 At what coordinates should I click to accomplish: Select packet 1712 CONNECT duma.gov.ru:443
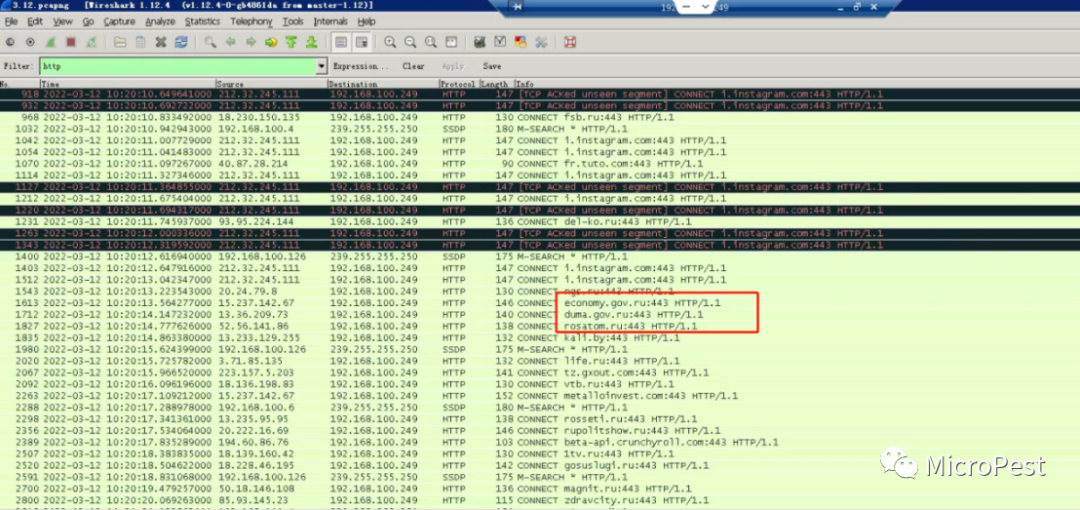pyautogui.click(x=540, y=314)
